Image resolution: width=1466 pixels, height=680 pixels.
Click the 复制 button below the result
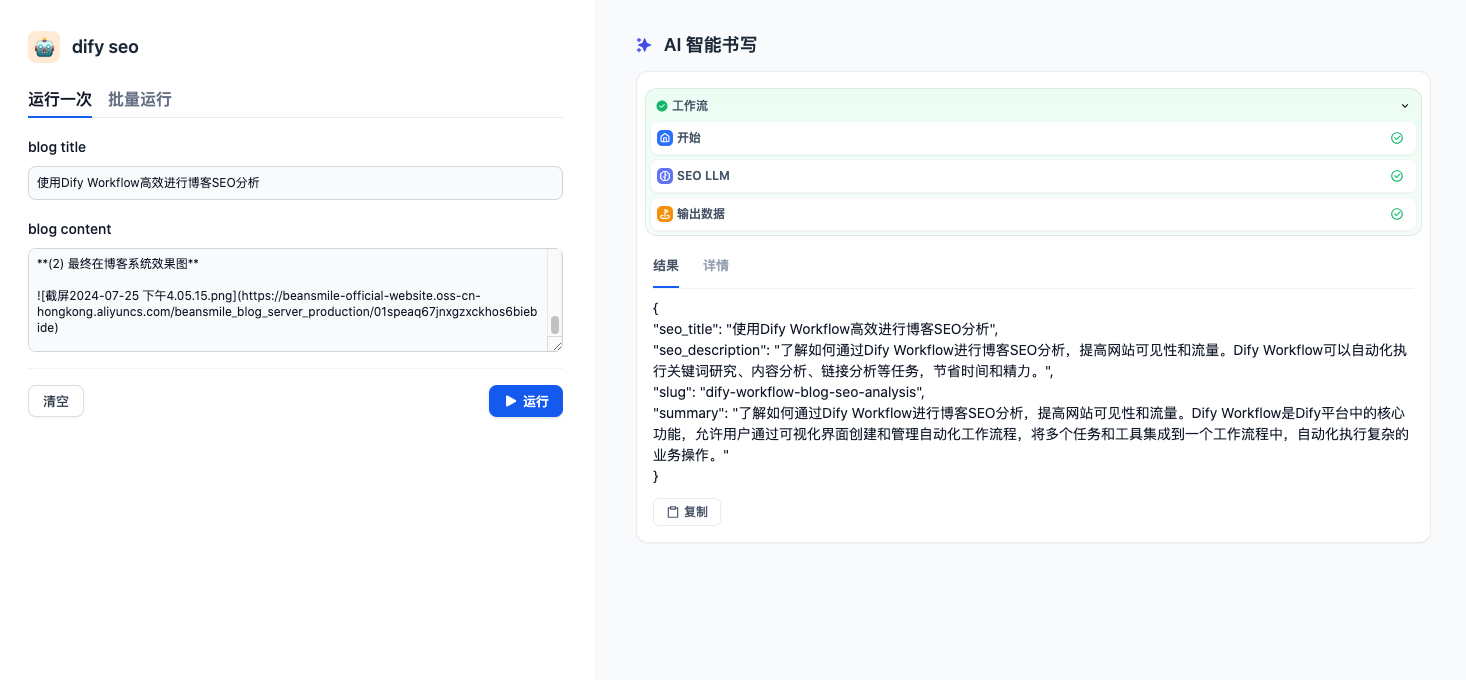(x=687, y=512)
